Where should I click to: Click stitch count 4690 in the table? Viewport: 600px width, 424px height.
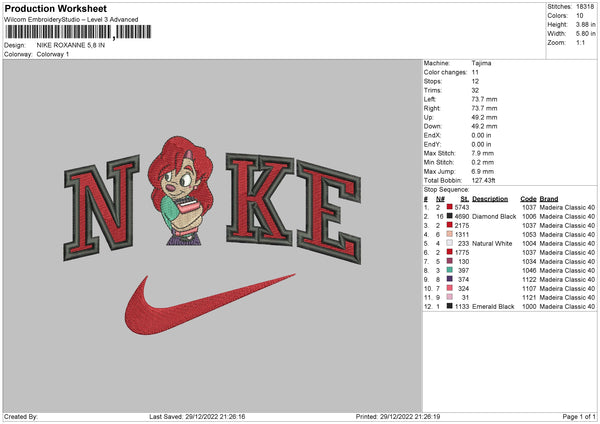tap(461, 217)
